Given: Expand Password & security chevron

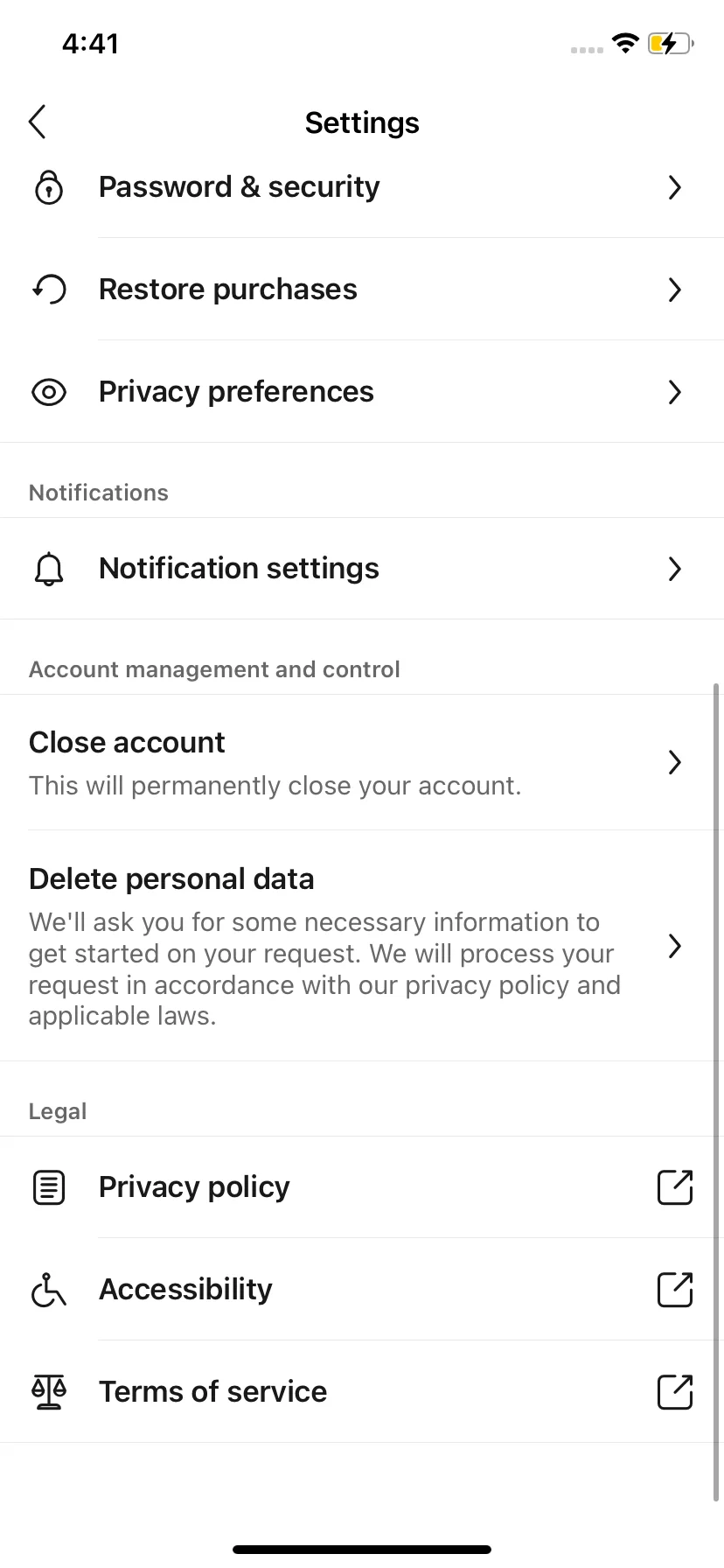Looking at the screenshot, I should [674, 187].
